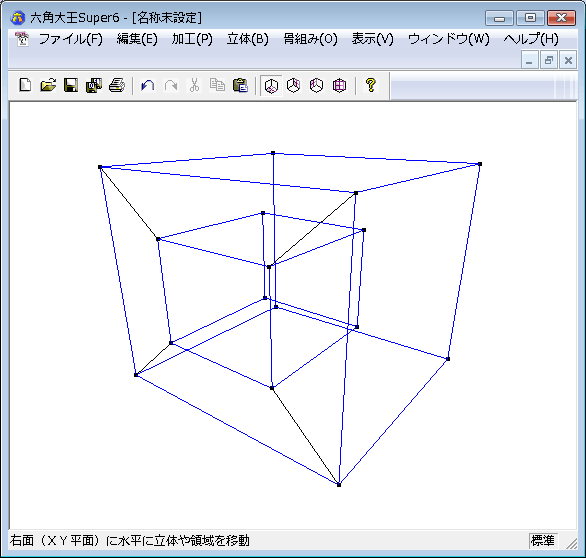This screenshot has width=586, height=558.
Task: Expand the 骨組み(O) menu
Action: (x=311, y=39)
